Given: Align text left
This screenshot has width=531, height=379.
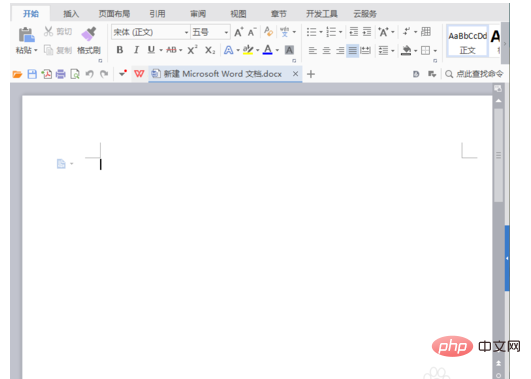Looking at the screenshot, I should (x=313, y=50).
